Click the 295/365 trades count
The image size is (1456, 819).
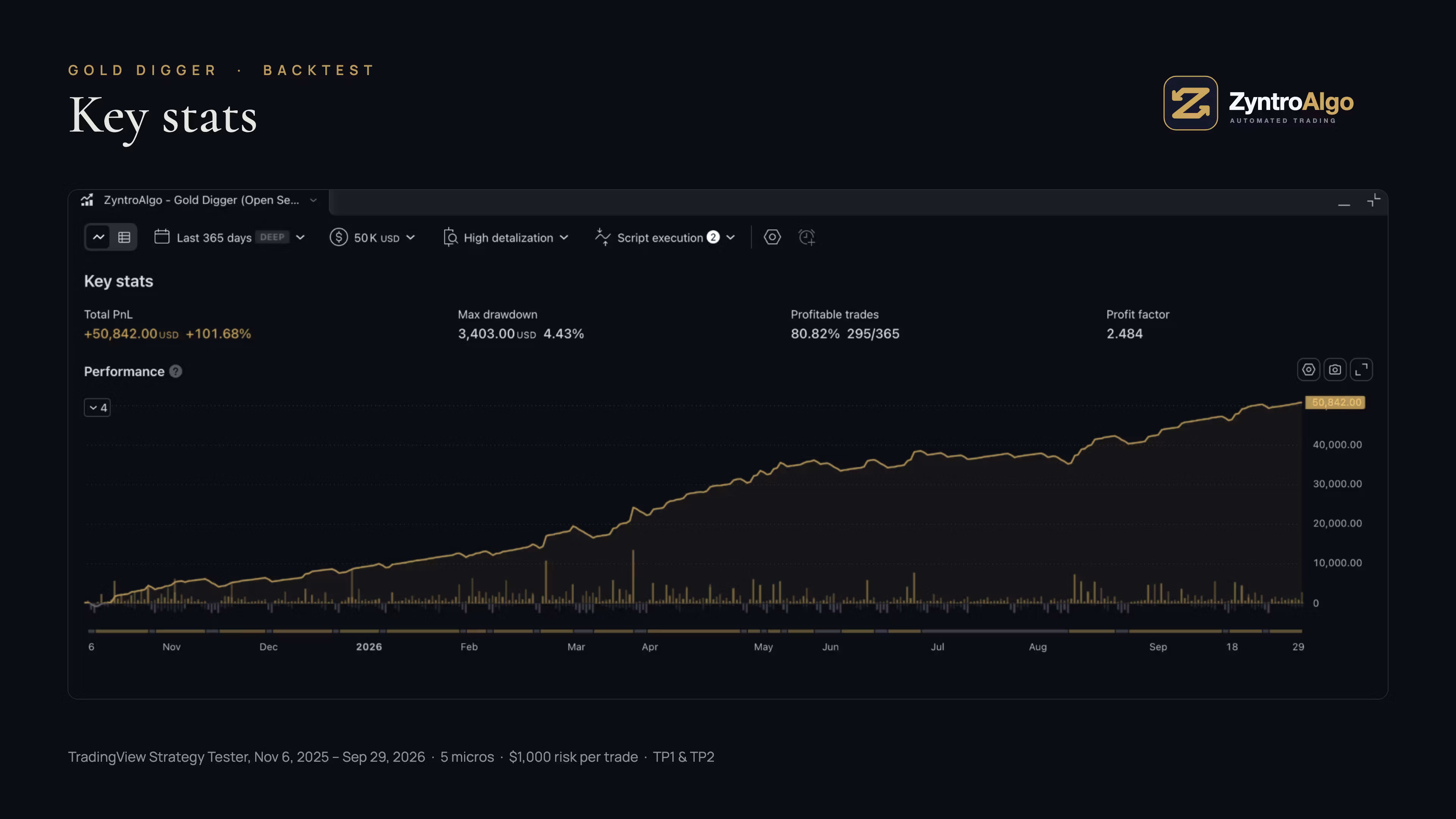pyautogui.click(x=873, y=334)
